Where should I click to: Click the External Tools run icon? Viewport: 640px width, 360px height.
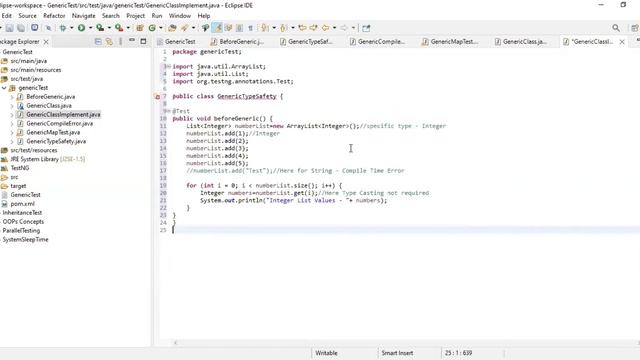point(119,28)
